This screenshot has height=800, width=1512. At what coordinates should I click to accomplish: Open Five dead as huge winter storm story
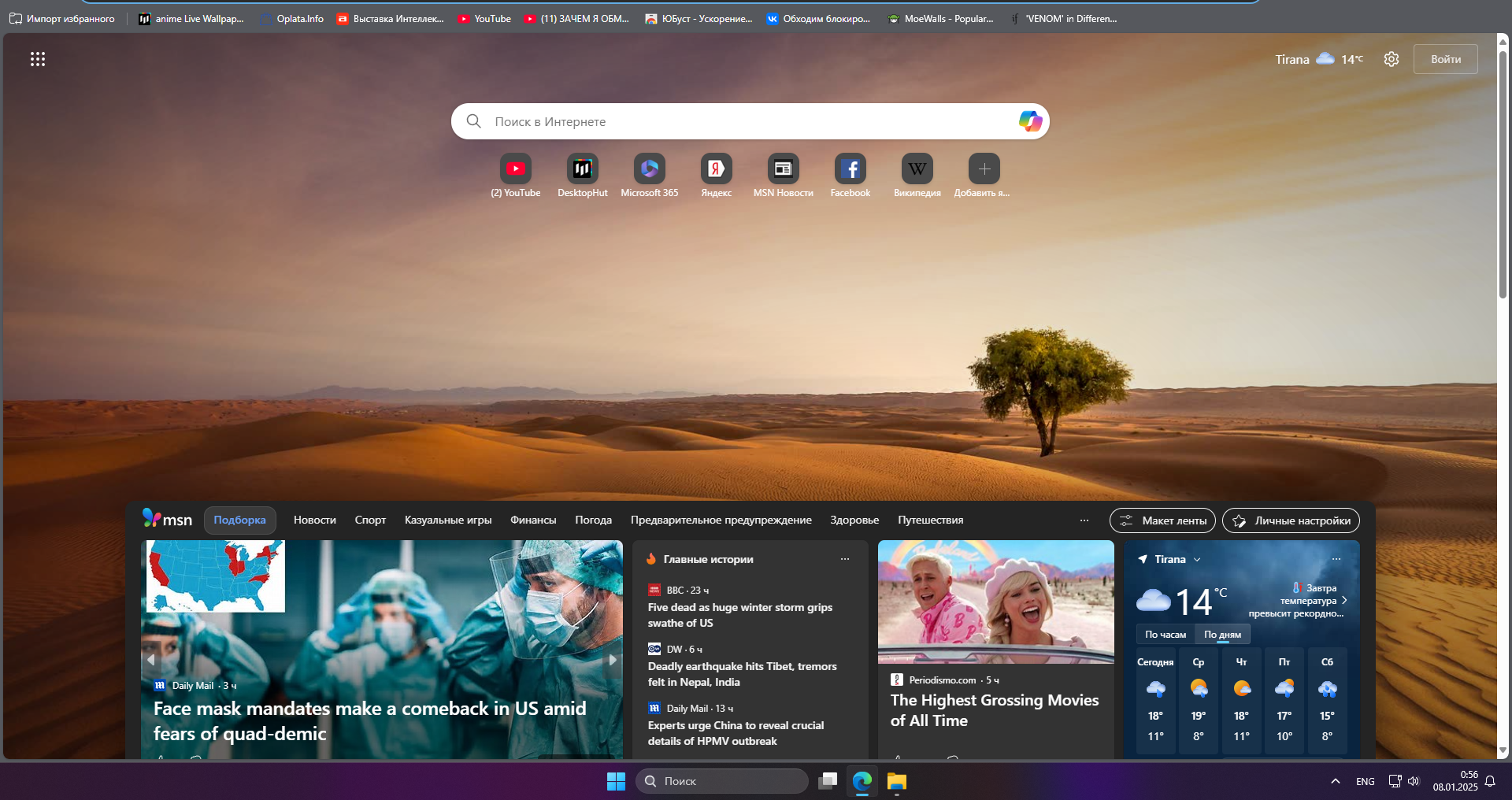pos(740,615)
